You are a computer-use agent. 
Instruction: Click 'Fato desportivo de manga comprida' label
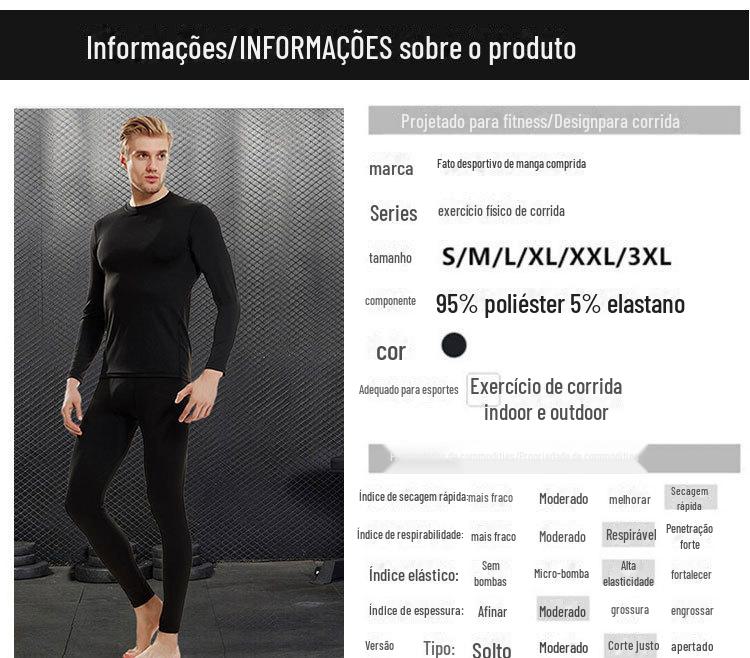click(511, 164)
